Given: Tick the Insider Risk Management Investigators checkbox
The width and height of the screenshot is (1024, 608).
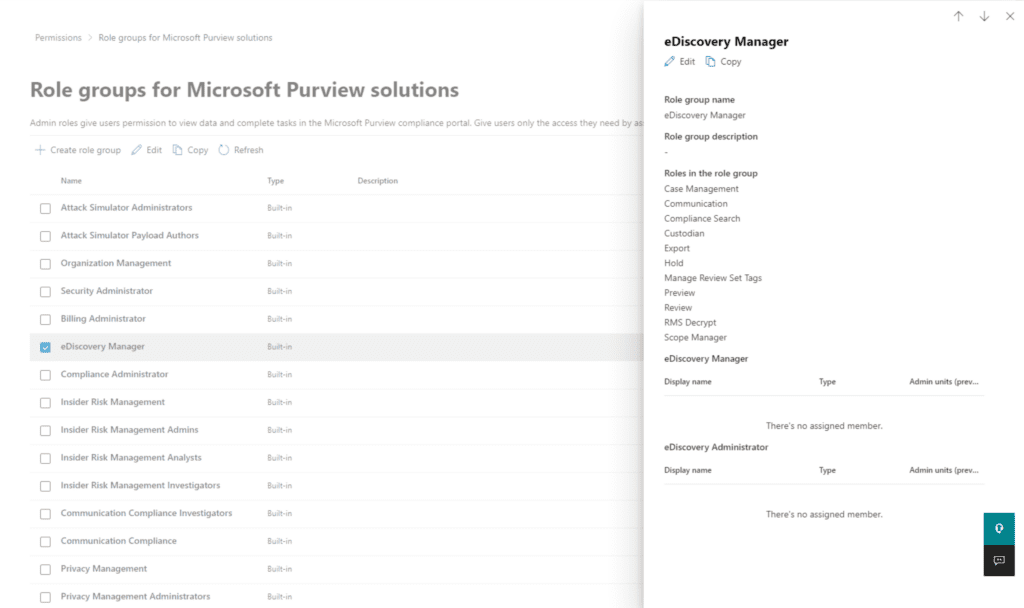Looking at the screenshot, I should click(x=45, y=486).
